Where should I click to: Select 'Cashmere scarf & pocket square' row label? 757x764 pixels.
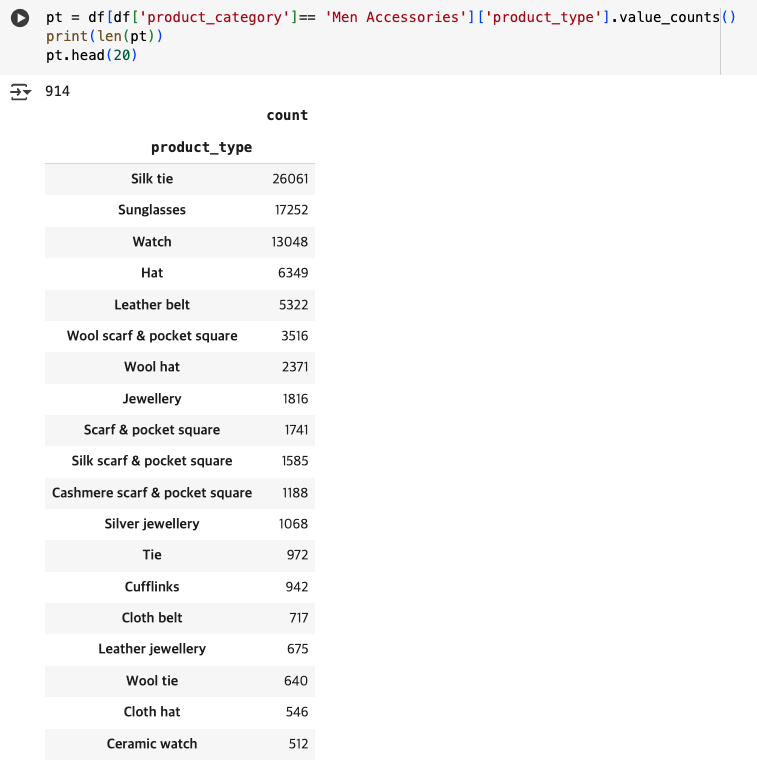[x=152, y=493]
